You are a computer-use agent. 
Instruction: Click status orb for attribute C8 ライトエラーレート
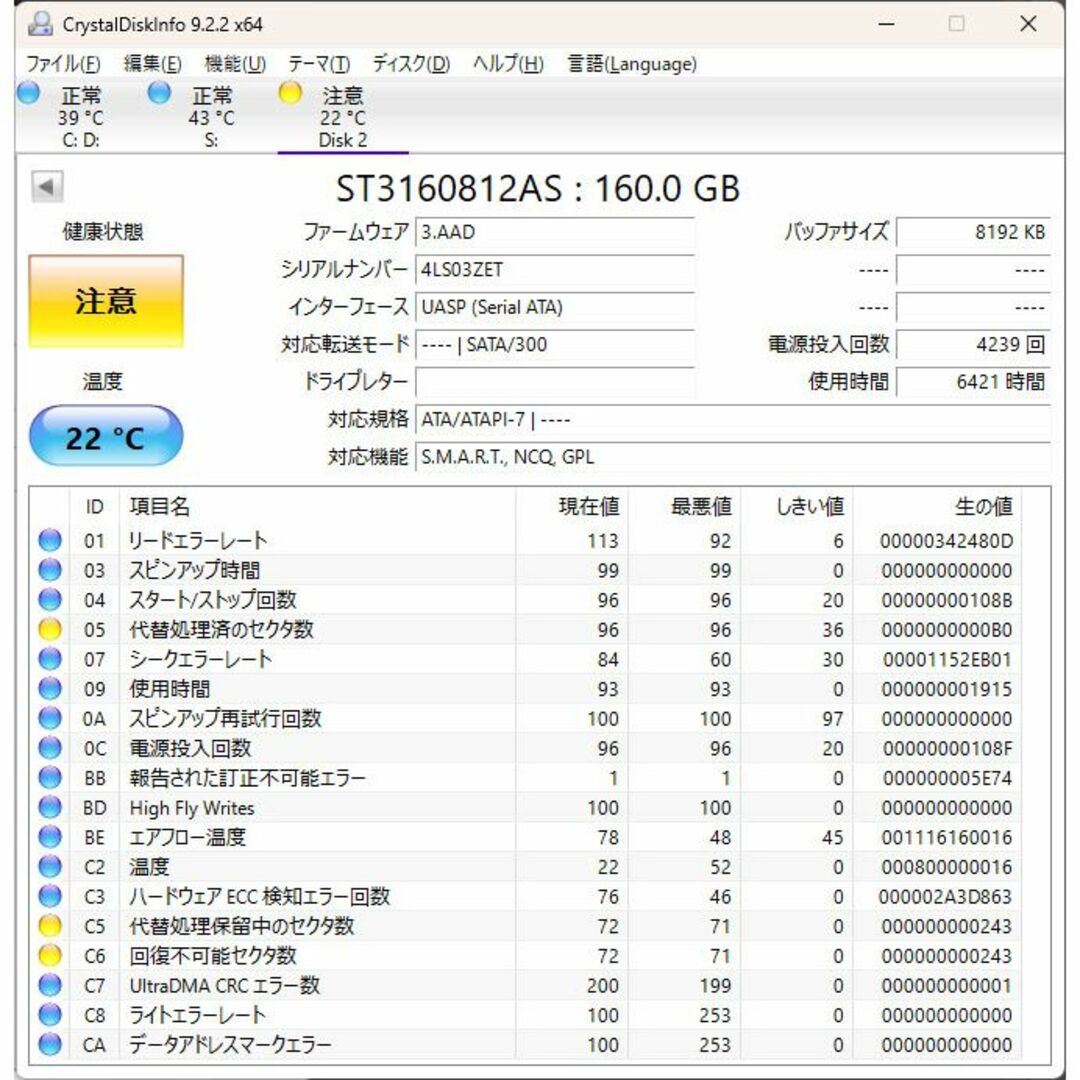pos(50,1014)
